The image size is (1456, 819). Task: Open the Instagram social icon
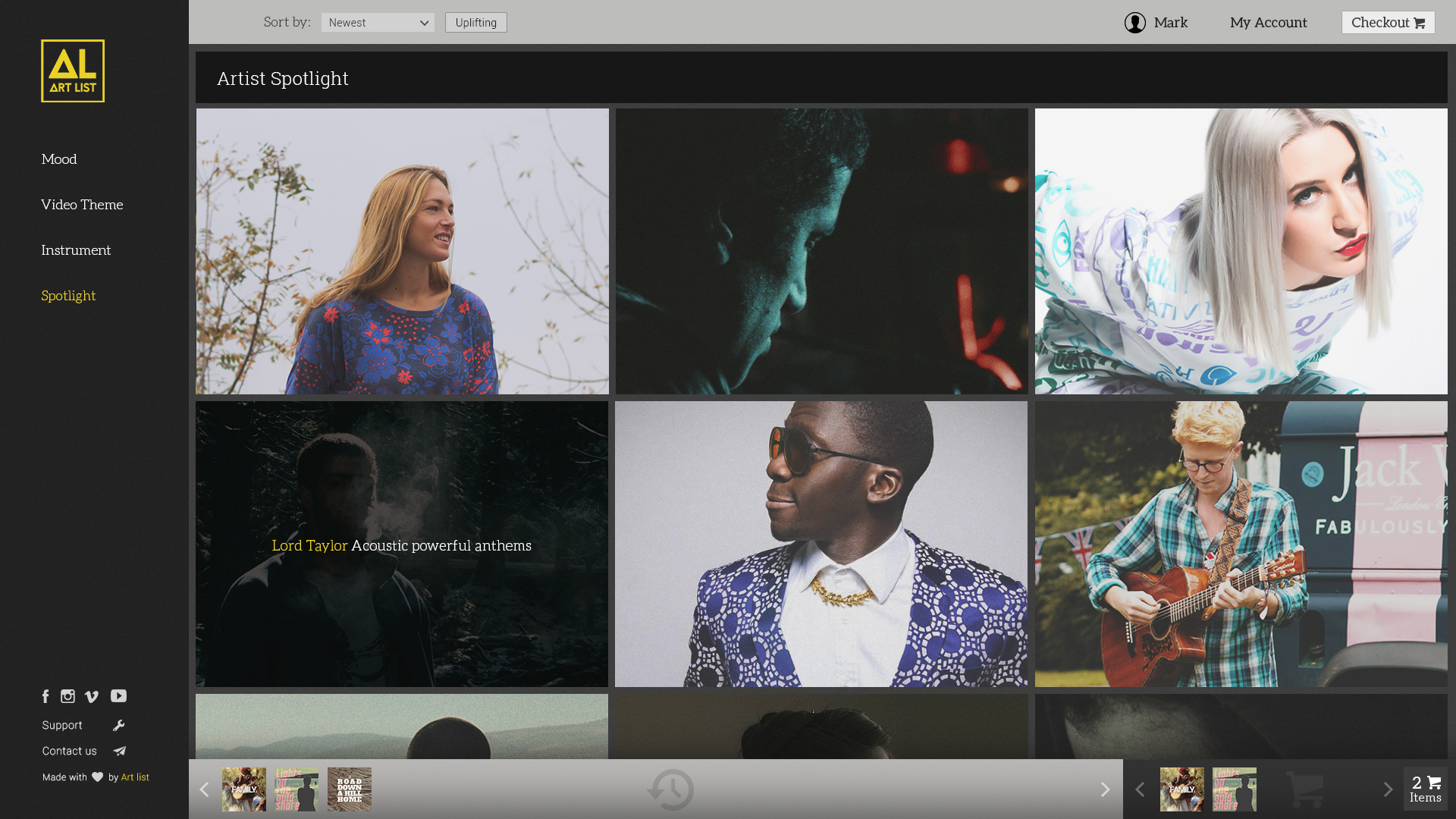pyautogui.click(x=67, y=696)
